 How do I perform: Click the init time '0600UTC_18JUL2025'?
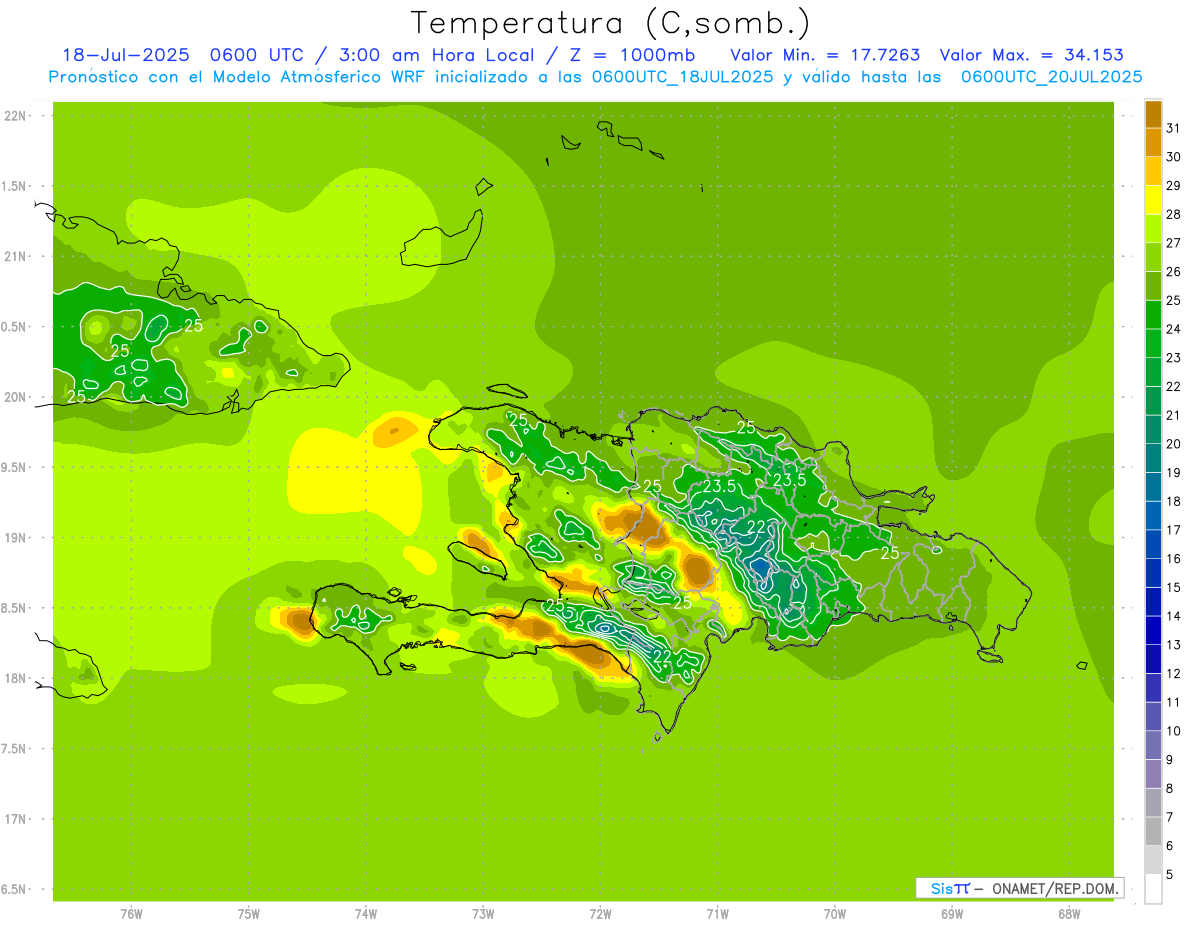682,77
